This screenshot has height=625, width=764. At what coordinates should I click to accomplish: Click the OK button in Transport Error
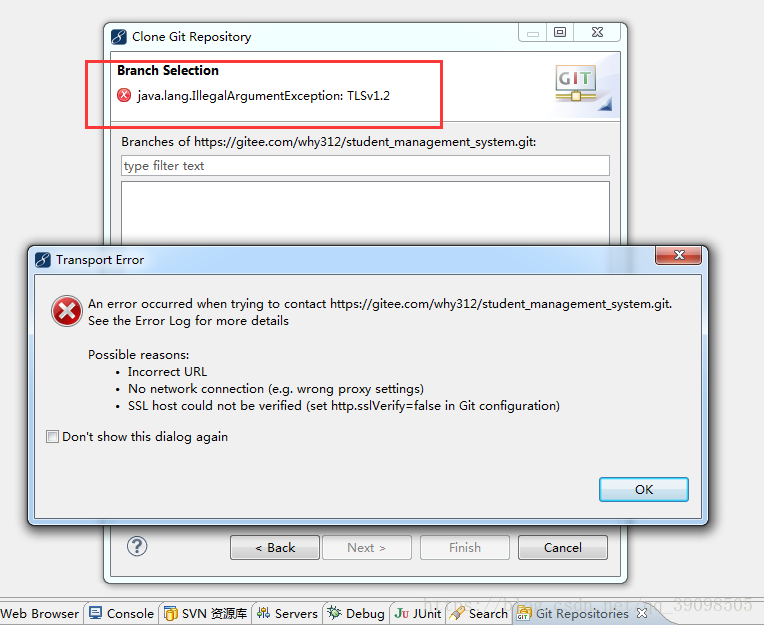pos(643,489)
